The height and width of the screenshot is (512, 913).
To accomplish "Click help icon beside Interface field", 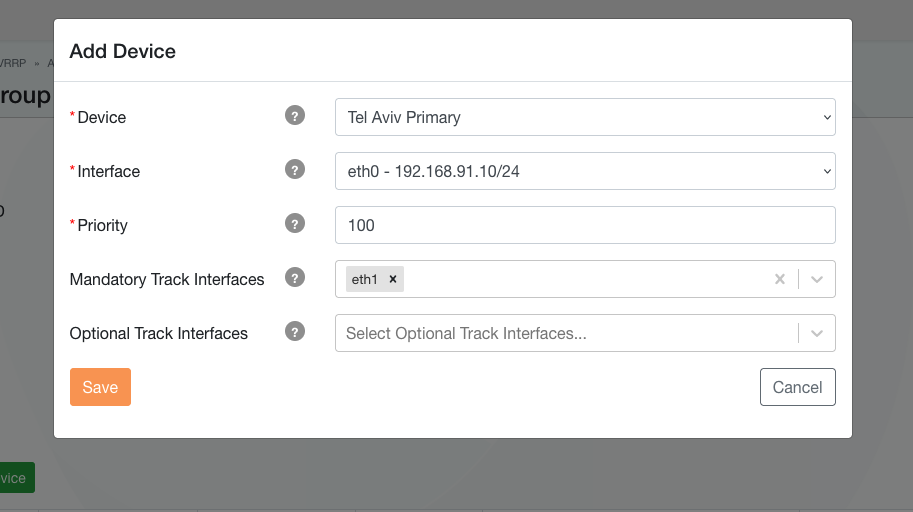I will pyautogui.click(x=294, y=170).
